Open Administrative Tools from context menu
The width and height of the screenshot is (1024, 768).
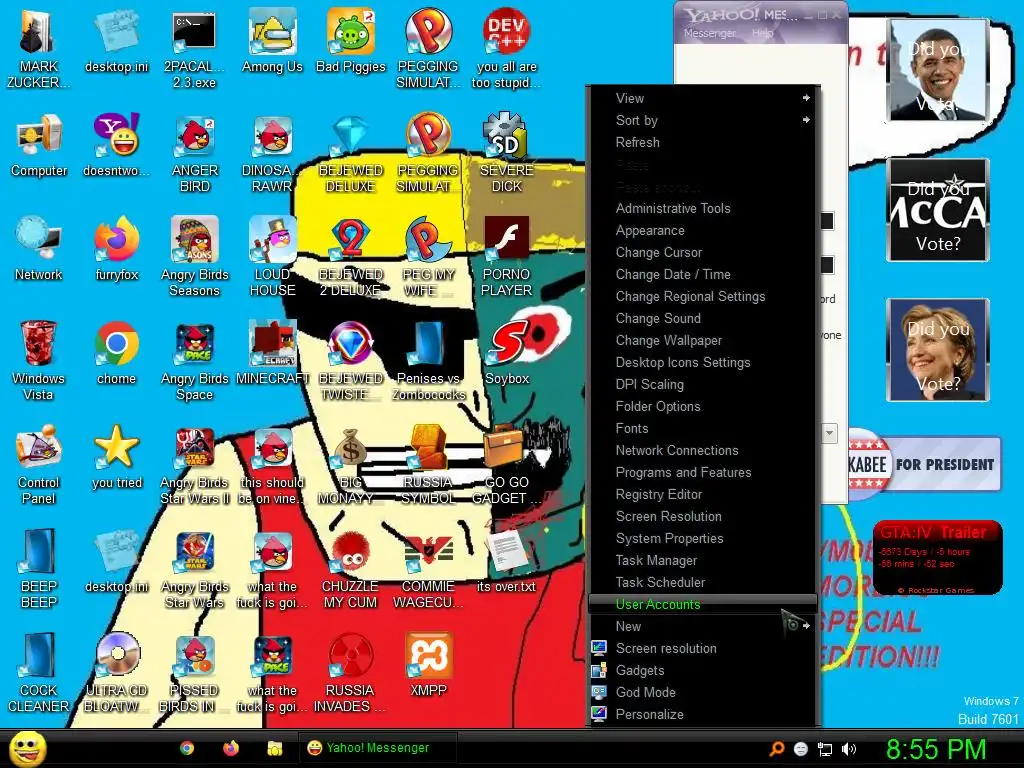click(x=703, y=208)
